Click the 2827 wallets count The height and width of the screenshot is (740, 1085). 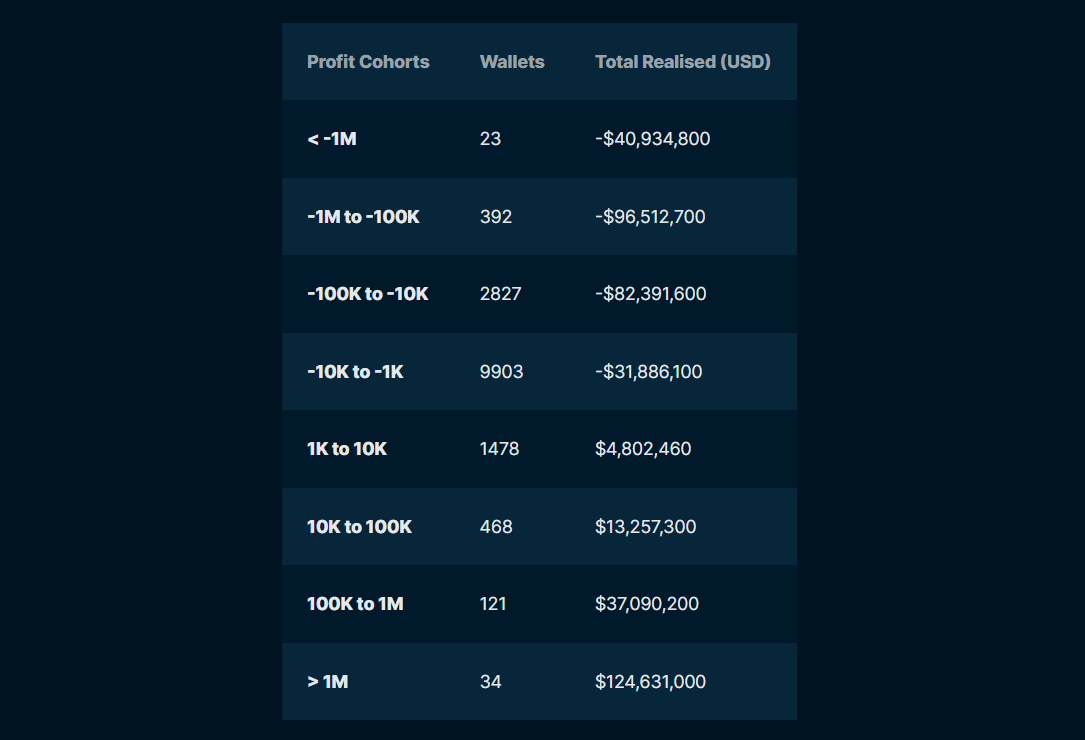500,294
